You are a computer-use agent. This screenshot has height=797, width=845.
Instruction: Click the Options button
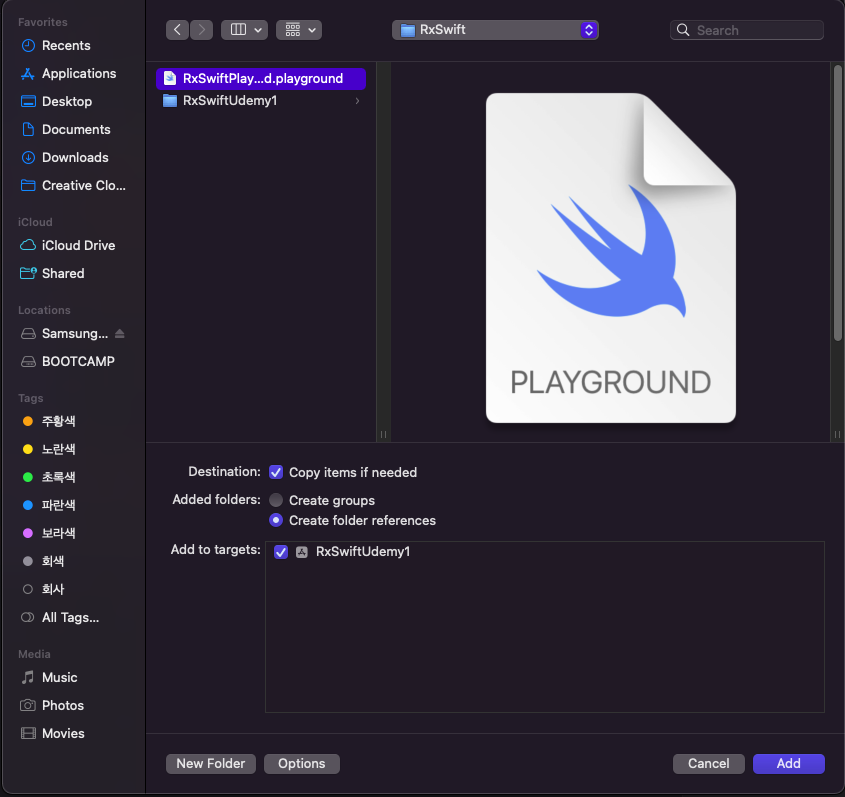302,764
